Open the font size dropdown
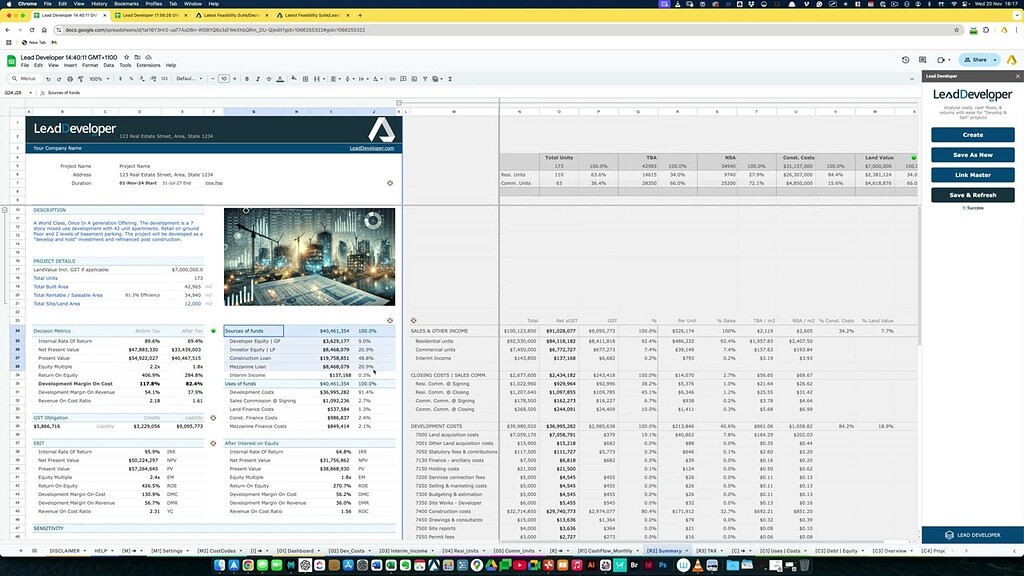 [224, 78]
